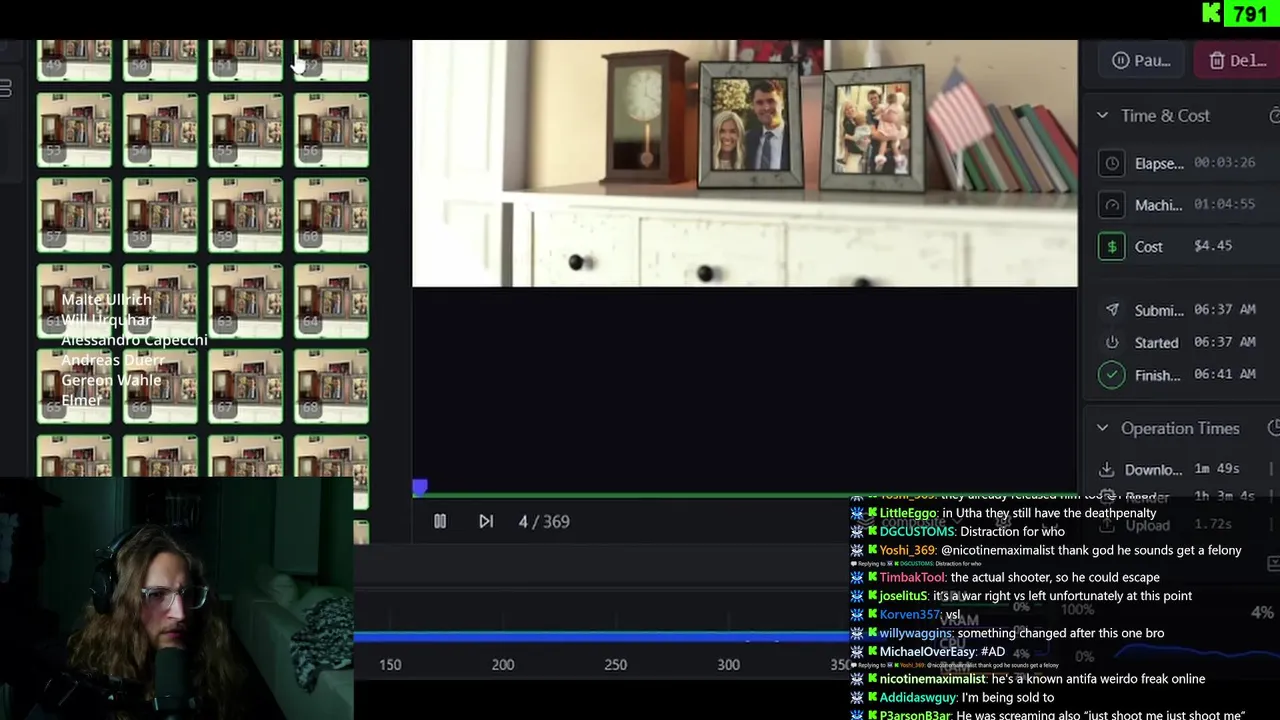
Task: Select frame thumbnail 57
Action: (x=74, y=215)
